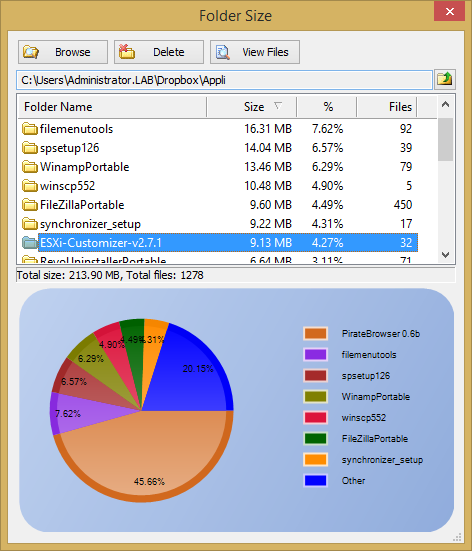Click the folder list scrollbar thumb

point(446,140)
